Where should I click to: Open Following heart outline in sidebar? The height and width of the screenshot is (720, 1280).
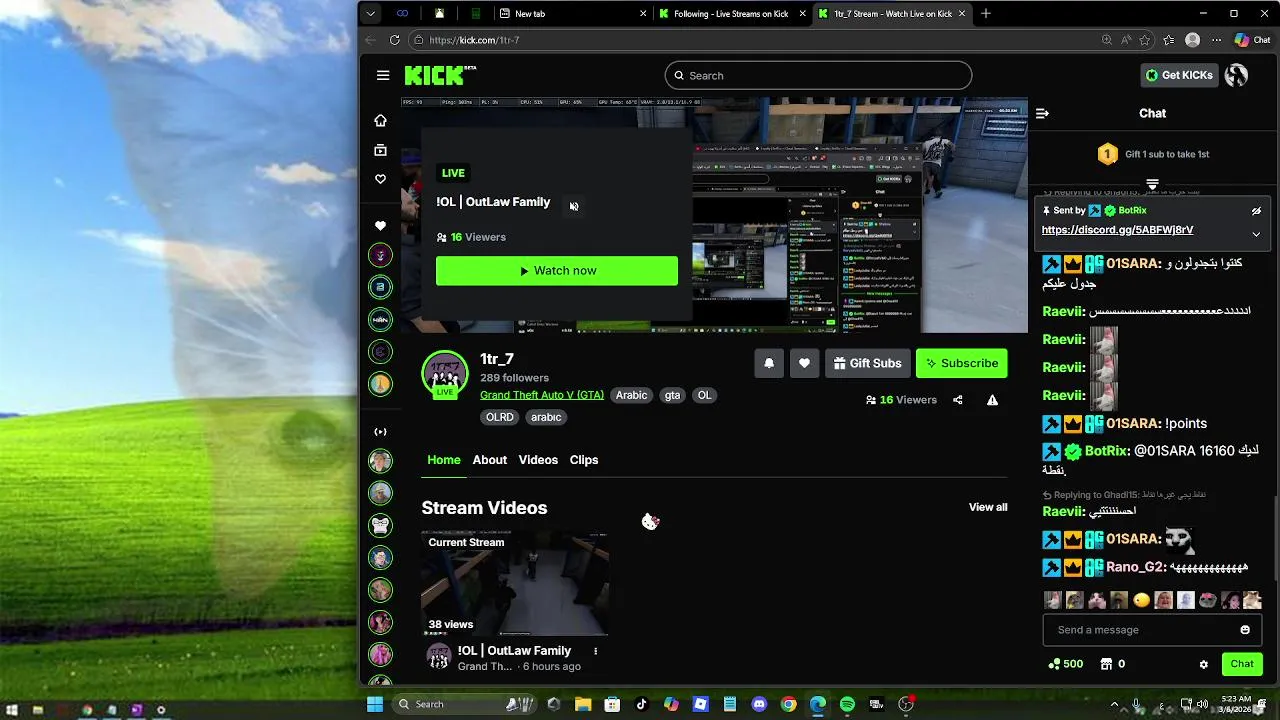pyautogui.click(x=380, y=179)
